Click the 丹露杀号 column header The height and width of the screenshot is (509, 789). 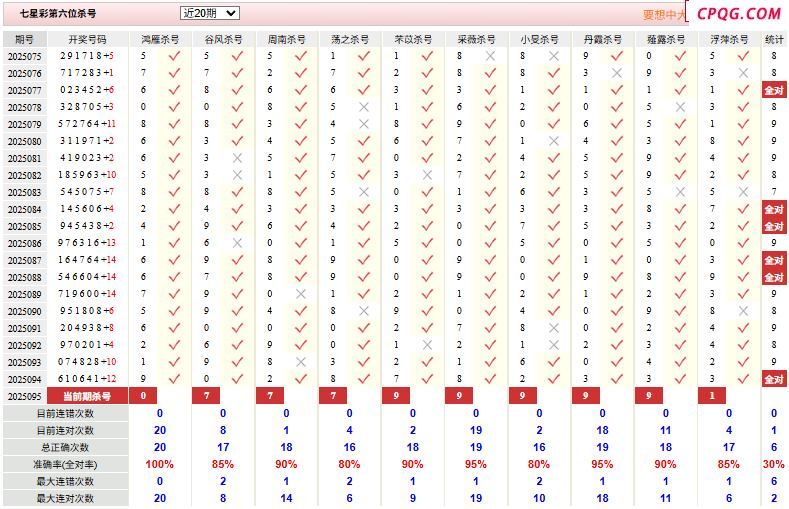(603, 39)
